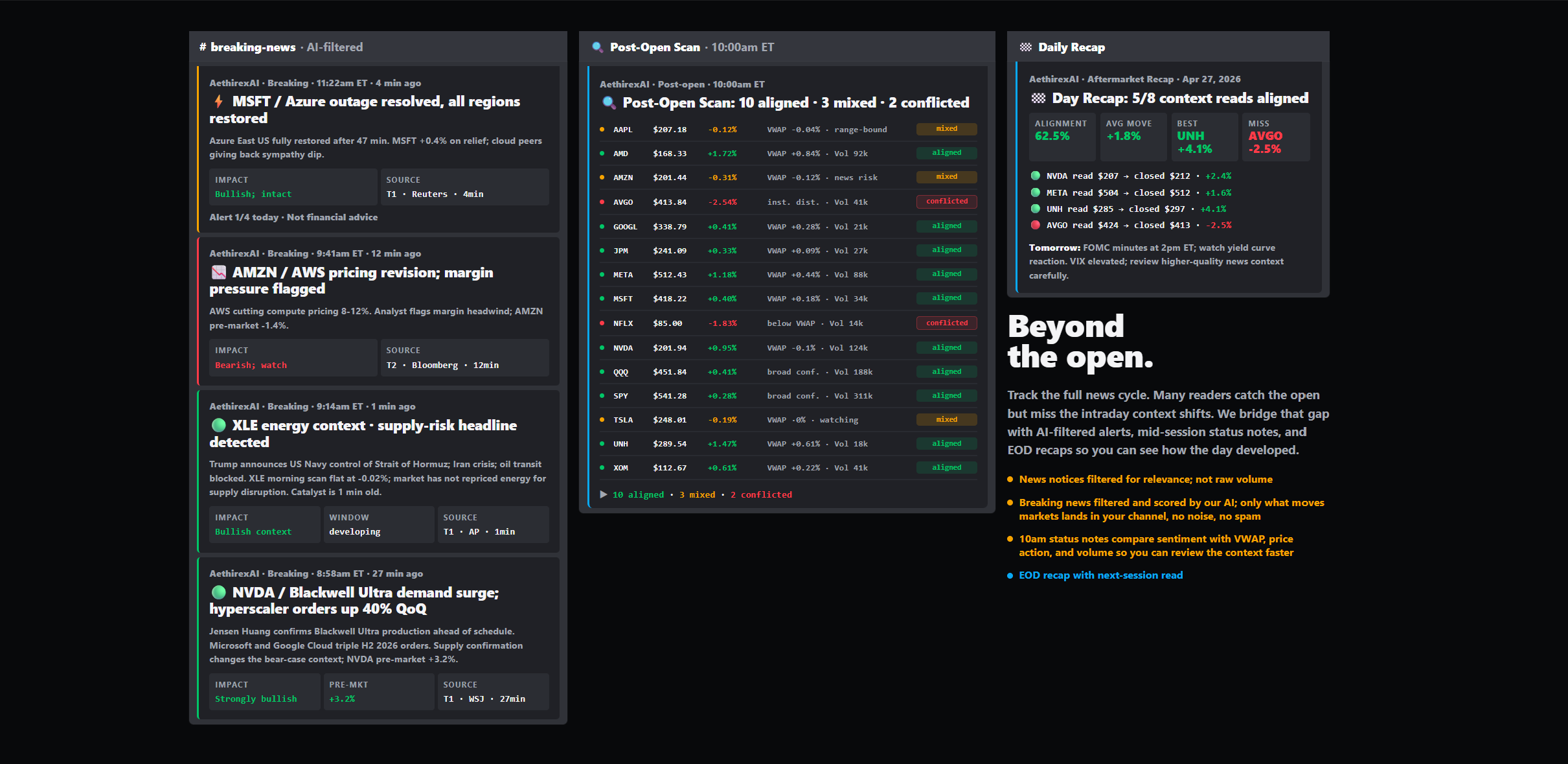Click the 'developing' window value
1568x764 pixels.
coord(354,532)
